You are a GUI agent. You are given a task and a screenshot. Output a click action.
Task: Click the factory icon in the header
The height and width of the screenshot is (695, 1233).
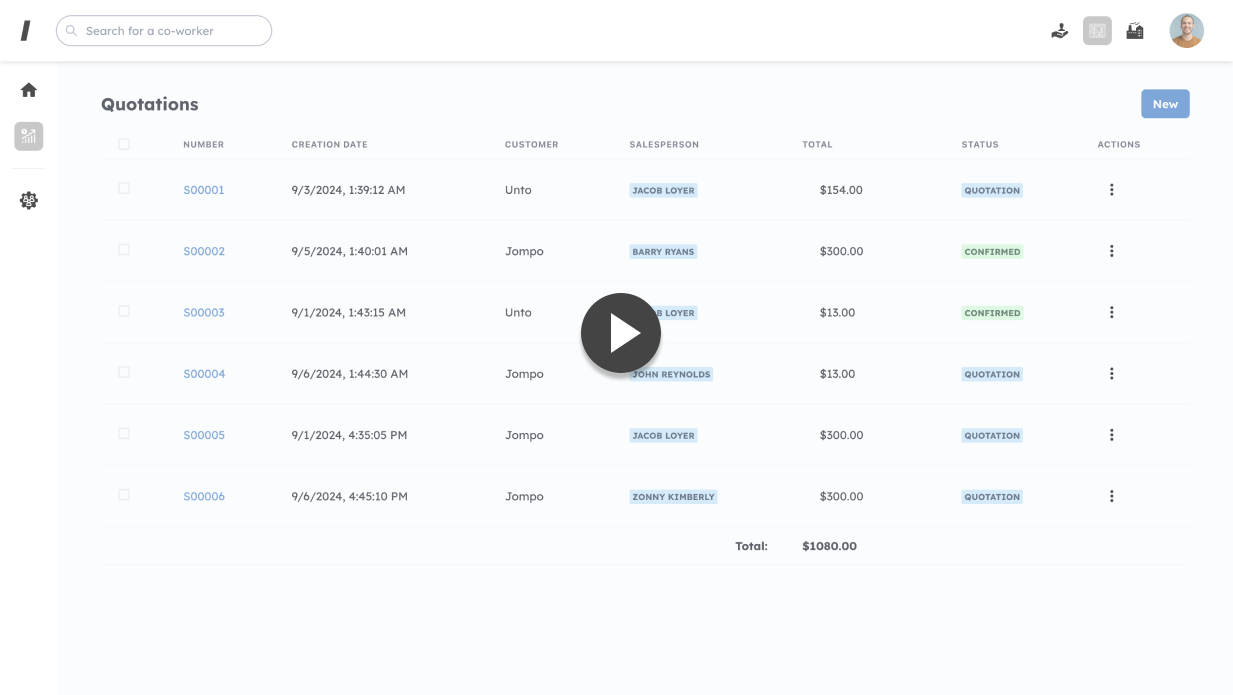(1135, 31)
